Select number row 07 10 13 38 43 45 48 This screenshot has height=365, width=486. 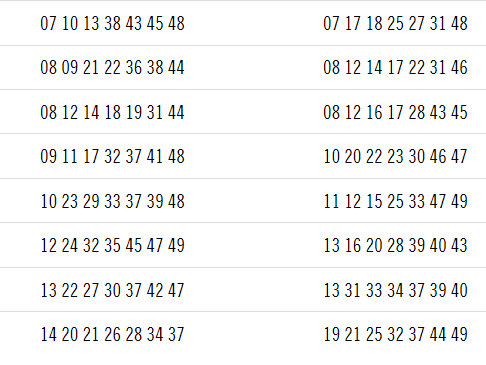tap(112, 23)
